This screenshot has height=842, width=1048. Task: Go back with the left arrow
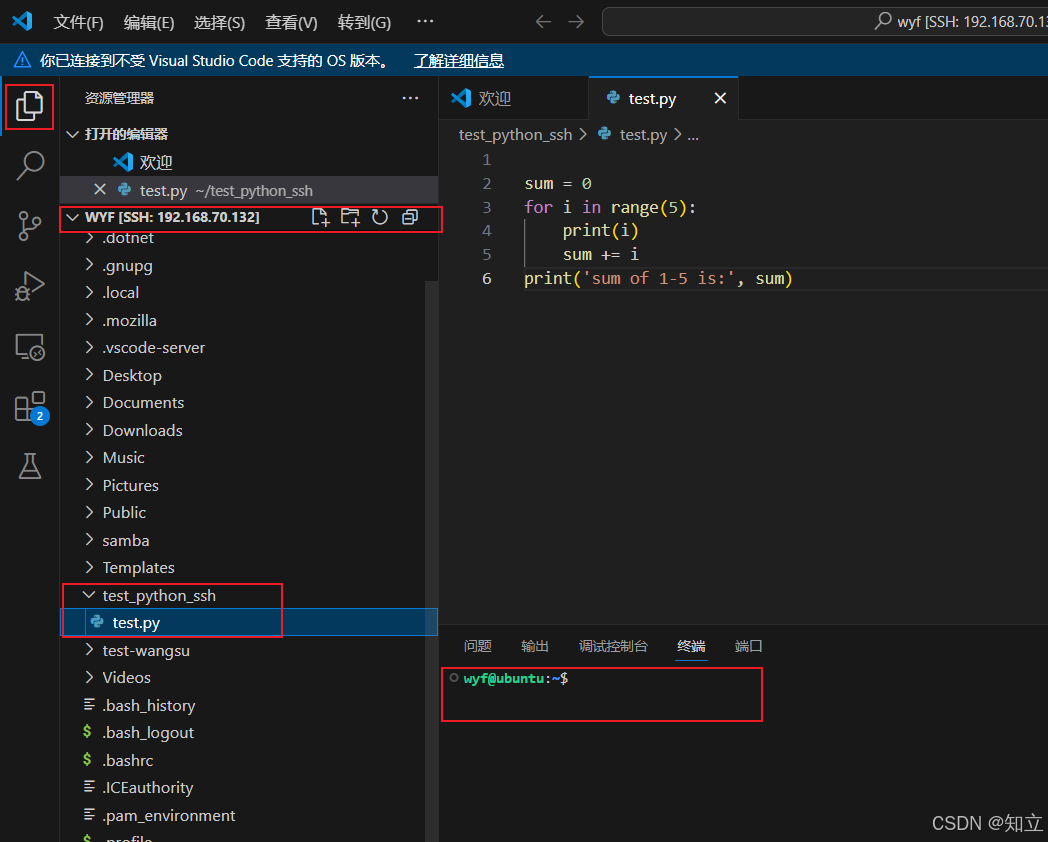(x=543, y=22)
